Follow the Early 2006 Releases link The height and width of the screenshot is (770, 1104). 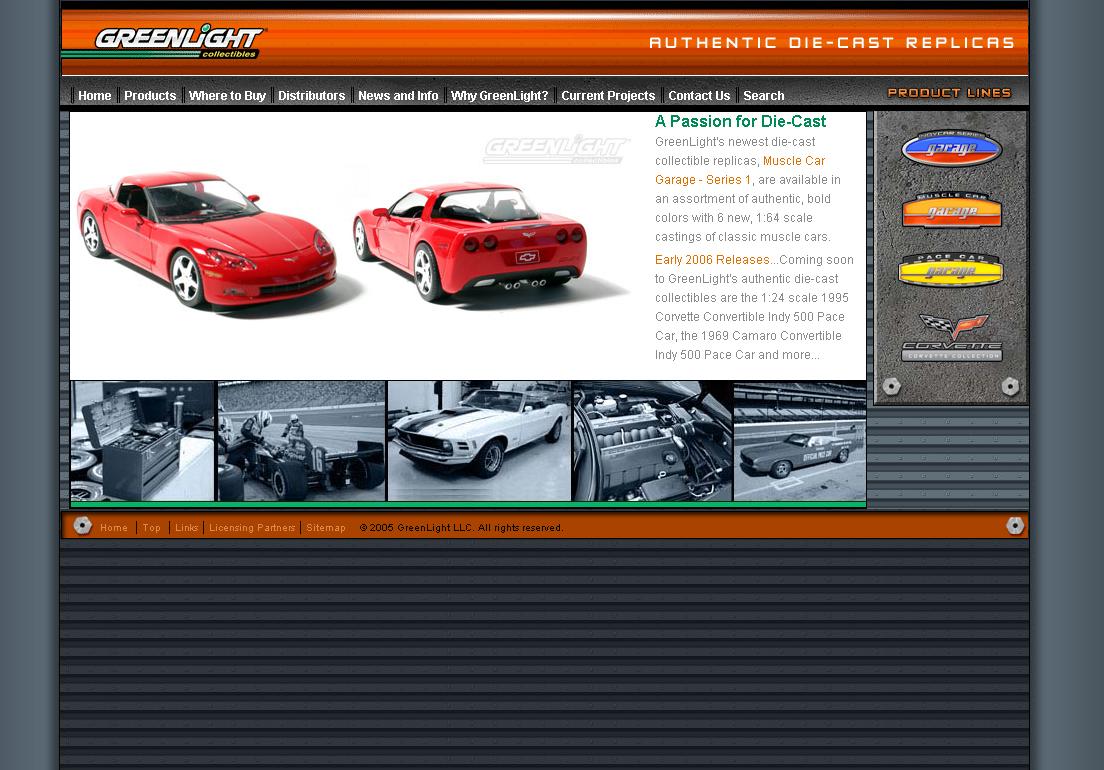point(712,260)
